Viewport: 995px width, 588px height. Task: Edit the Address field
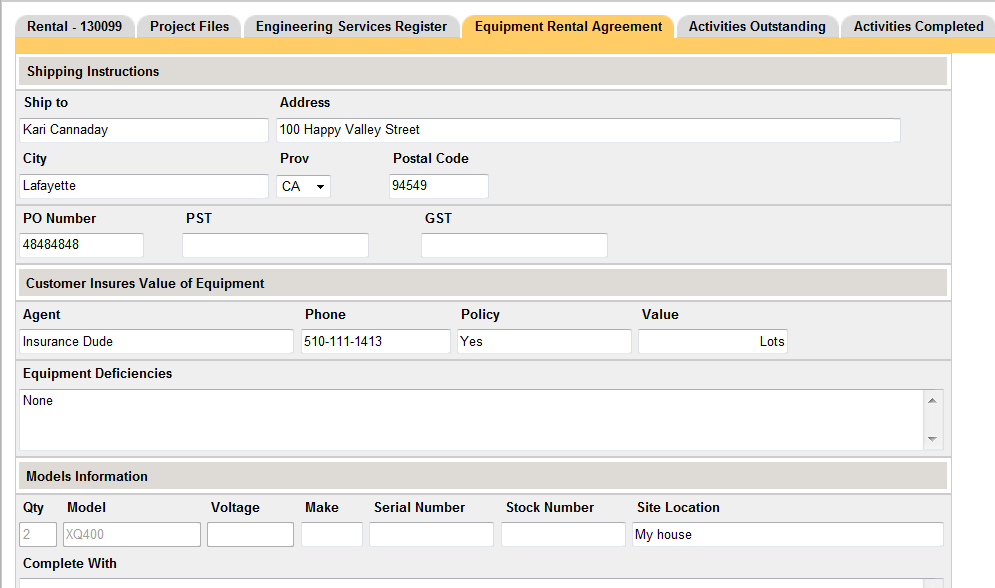coord(588,130)
